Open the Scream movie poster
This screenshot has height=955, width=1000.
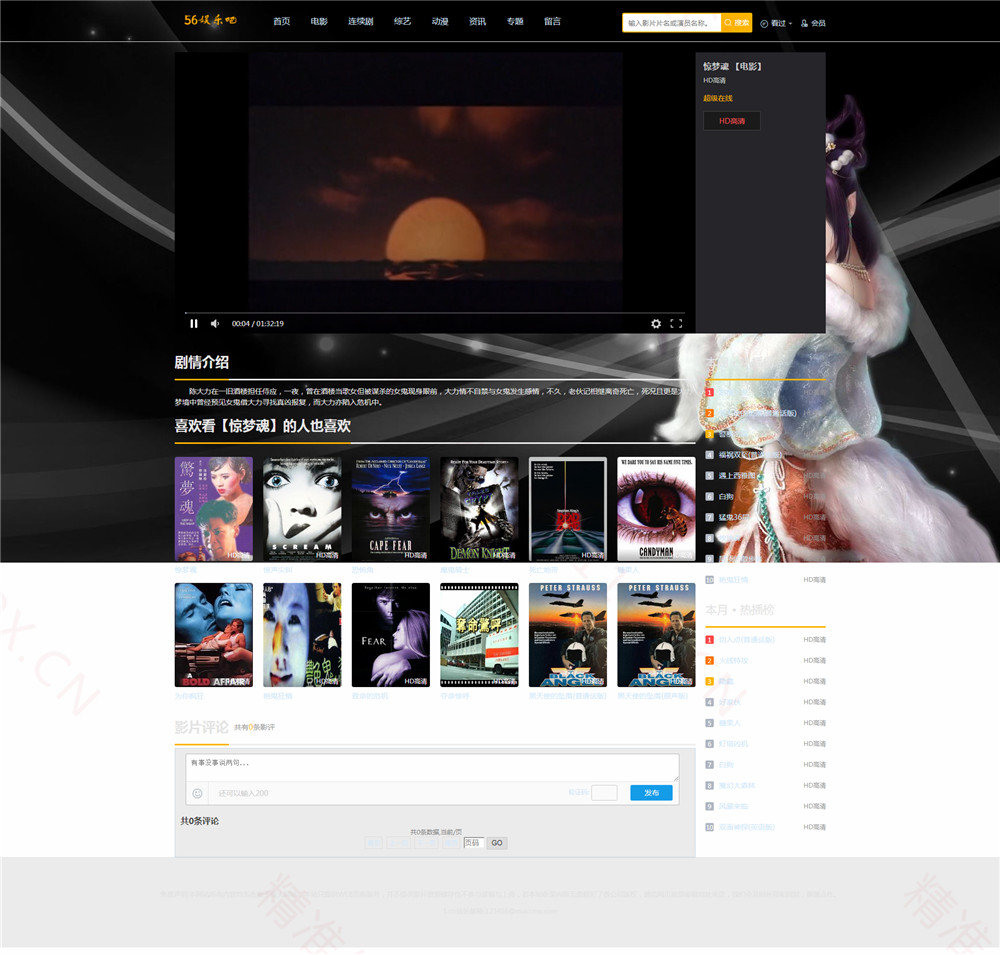pos(302,509)
